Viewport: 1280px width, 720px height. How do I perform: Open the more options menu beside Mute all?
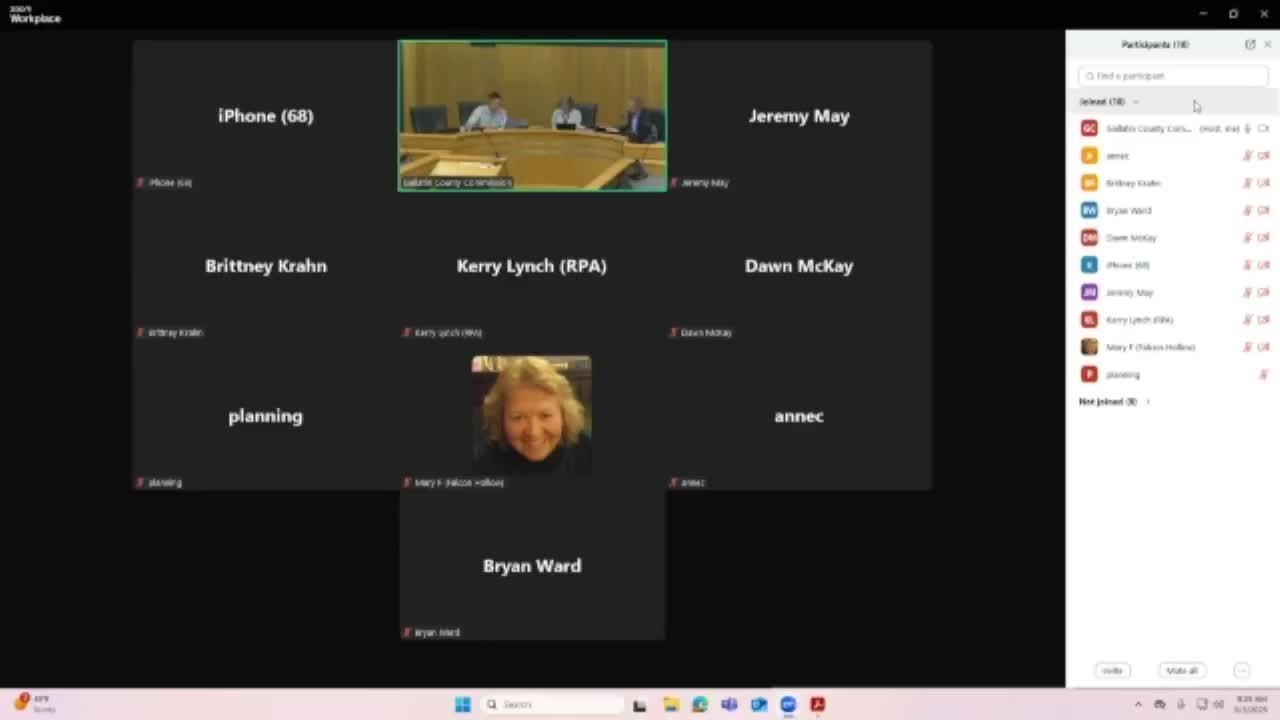point(1242,671)
